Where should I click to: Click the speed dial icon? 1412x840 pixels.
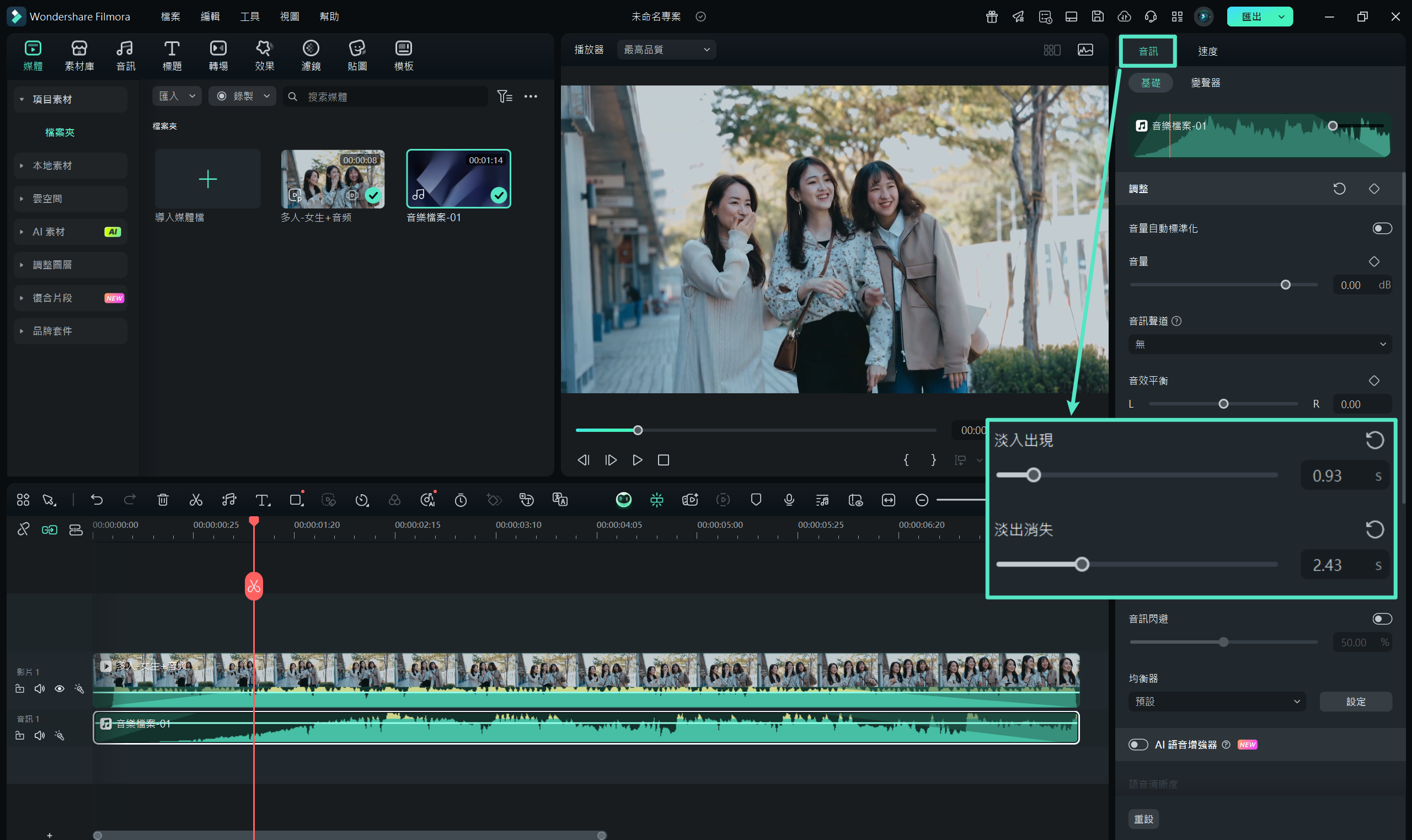(362, 500)
